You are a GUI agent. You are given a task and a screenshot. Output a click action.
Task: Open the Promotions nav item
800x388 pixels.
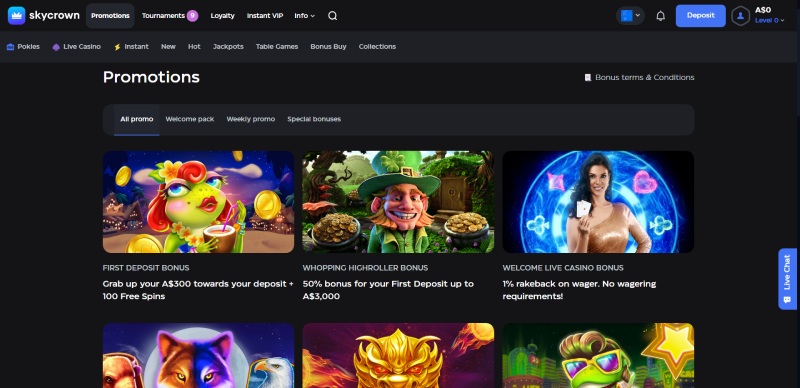point(110,16)
